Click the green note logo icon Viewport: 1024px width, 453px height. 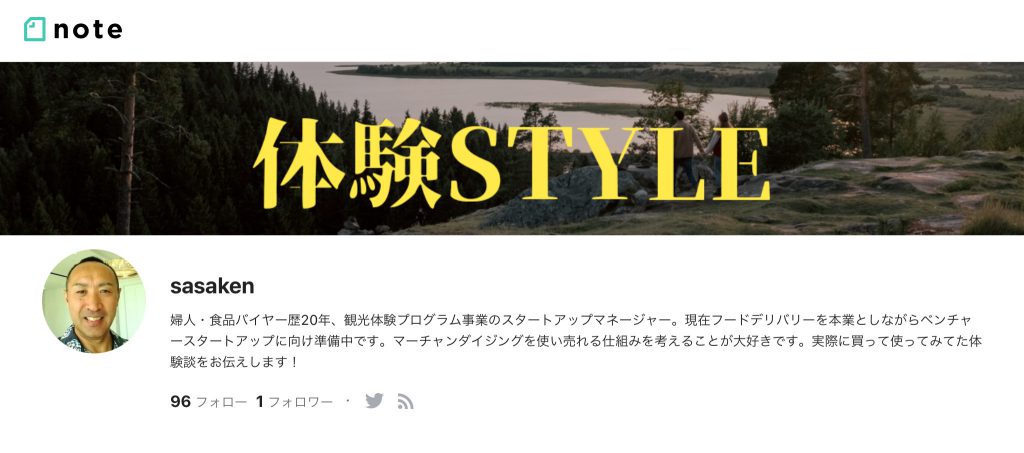tap(35, 29)
